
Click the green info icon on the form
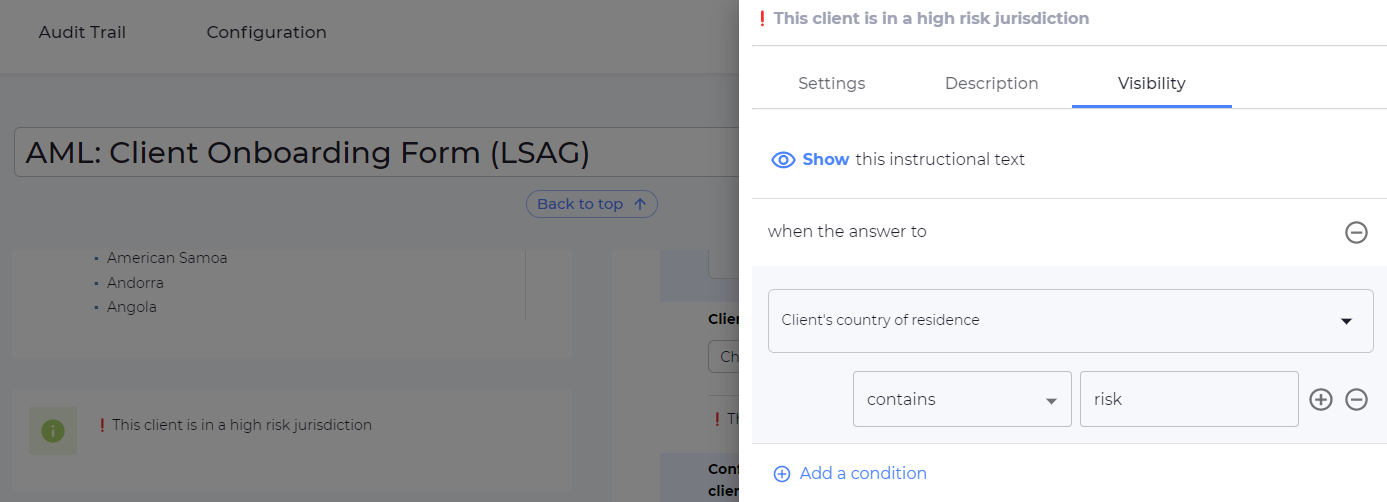pyautogui.click(x=53, y=431)
